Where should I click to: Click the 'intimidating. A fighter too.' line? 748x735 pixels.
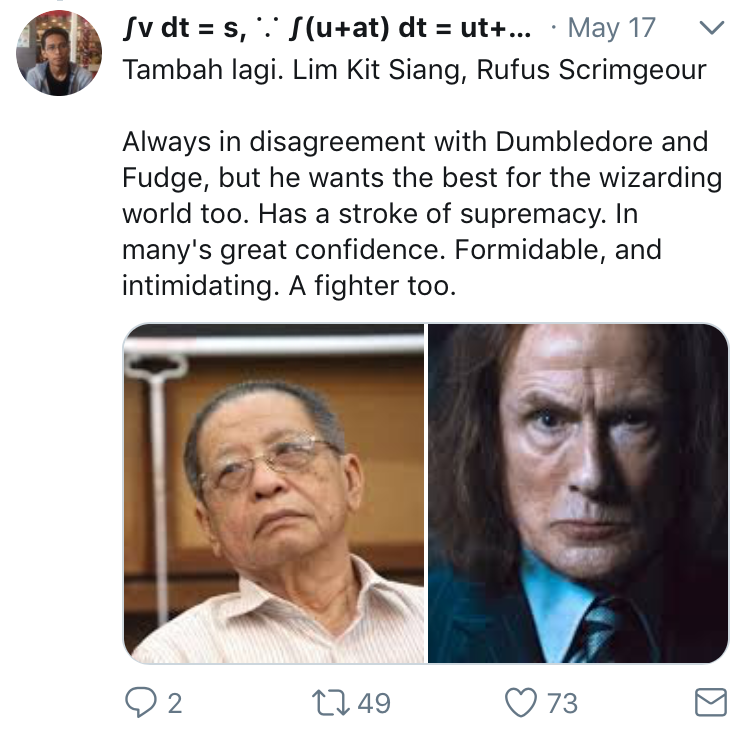288,286
